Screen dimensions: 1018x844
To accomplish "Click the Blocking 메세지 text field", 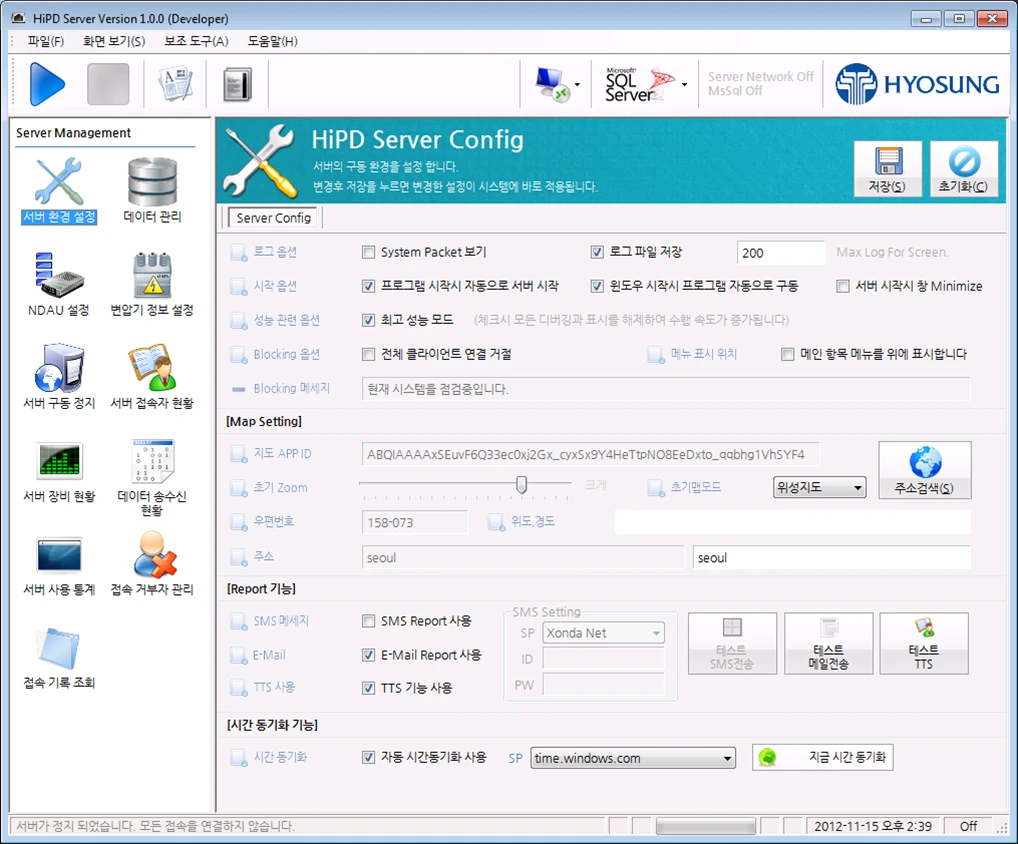I will [665, 390].
